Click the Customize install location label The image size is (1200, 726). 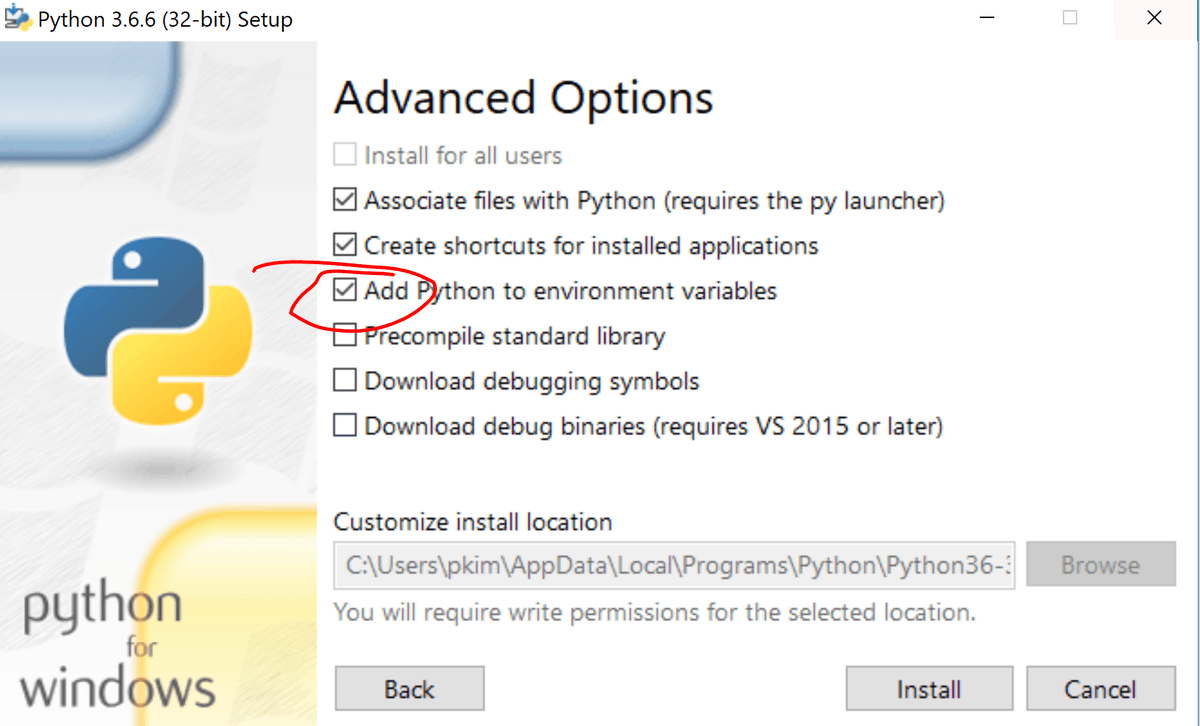pyautogui.click(x=472, y=522)
